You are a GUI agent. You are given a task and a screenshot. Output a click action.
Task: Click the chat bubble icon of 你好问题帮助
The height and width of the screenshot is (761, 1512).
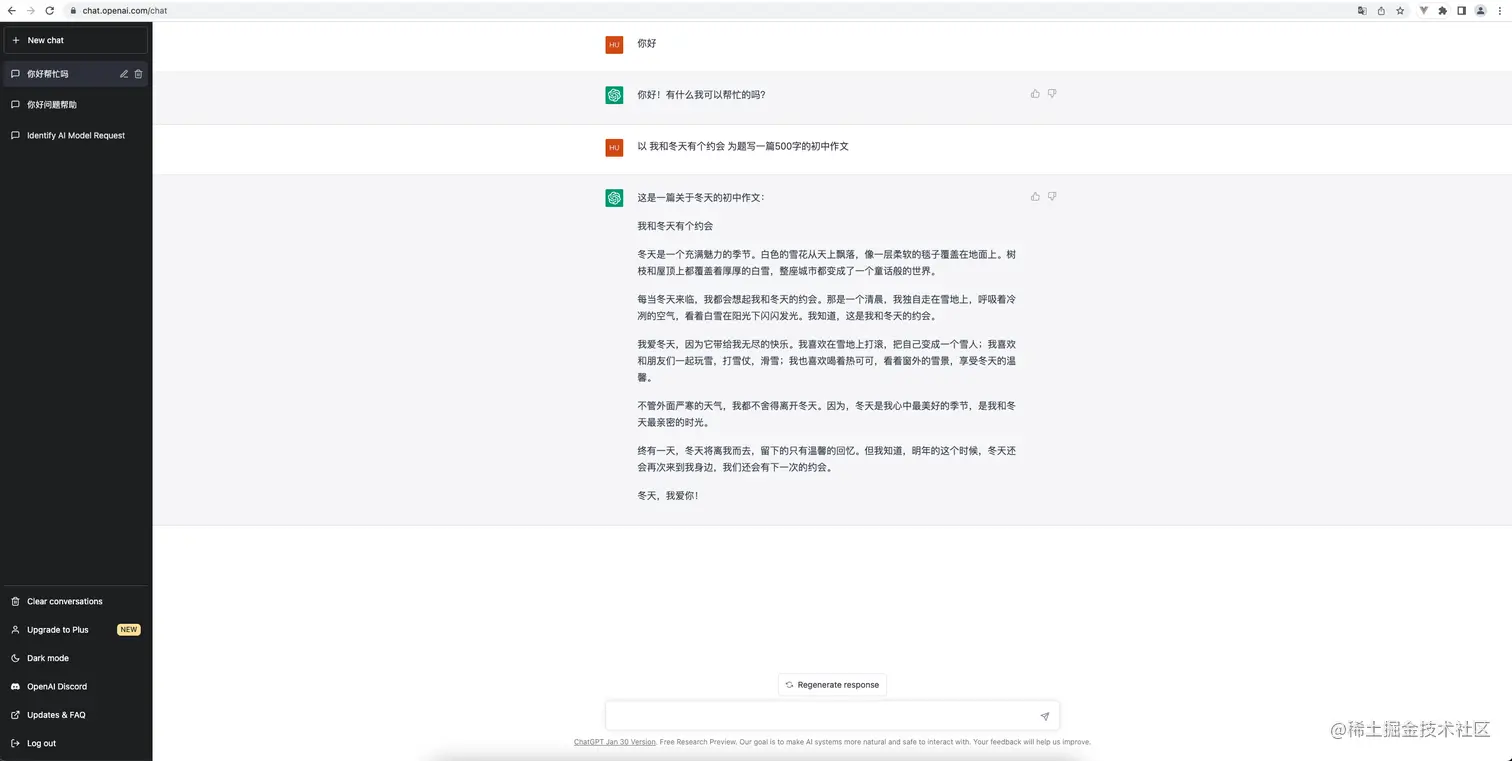(x=15, y=104)
